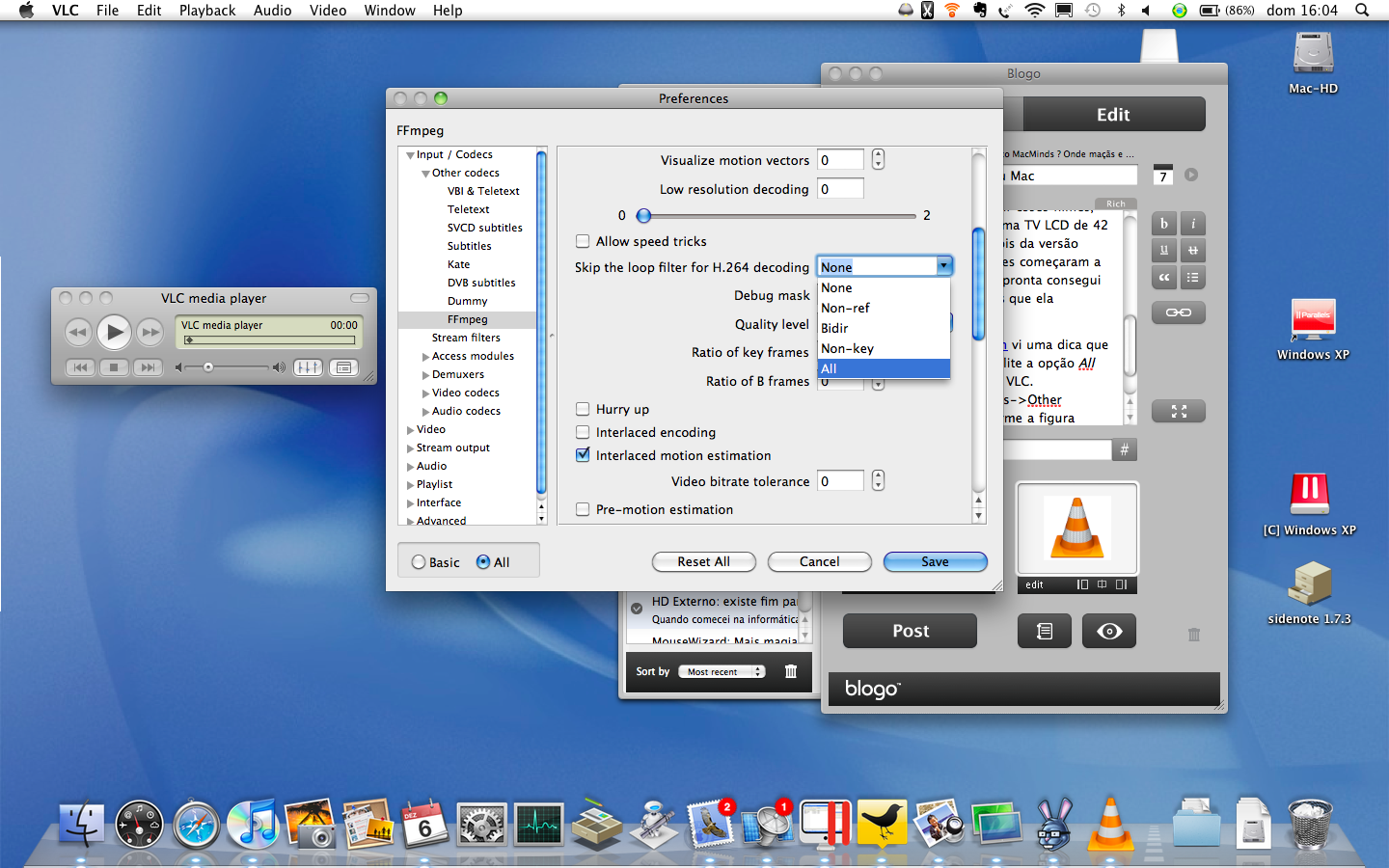Click the Blogo Post button
Image resolution: width=1389 pixels, height=868 pixels.
pyautogui.click(x=910, y=631)
